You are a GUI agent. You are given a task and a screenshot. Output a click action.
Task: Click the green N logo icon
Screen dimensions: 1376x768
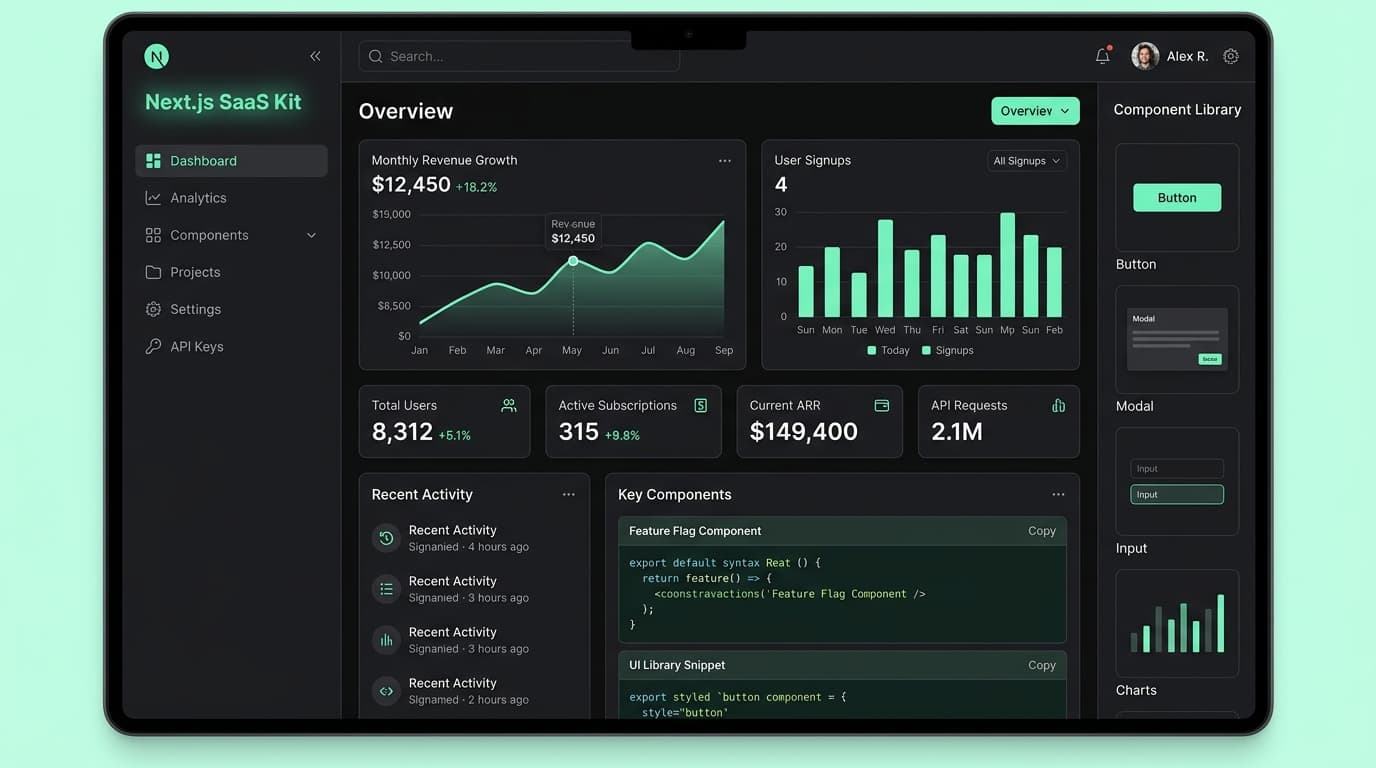tap(156, 56)
